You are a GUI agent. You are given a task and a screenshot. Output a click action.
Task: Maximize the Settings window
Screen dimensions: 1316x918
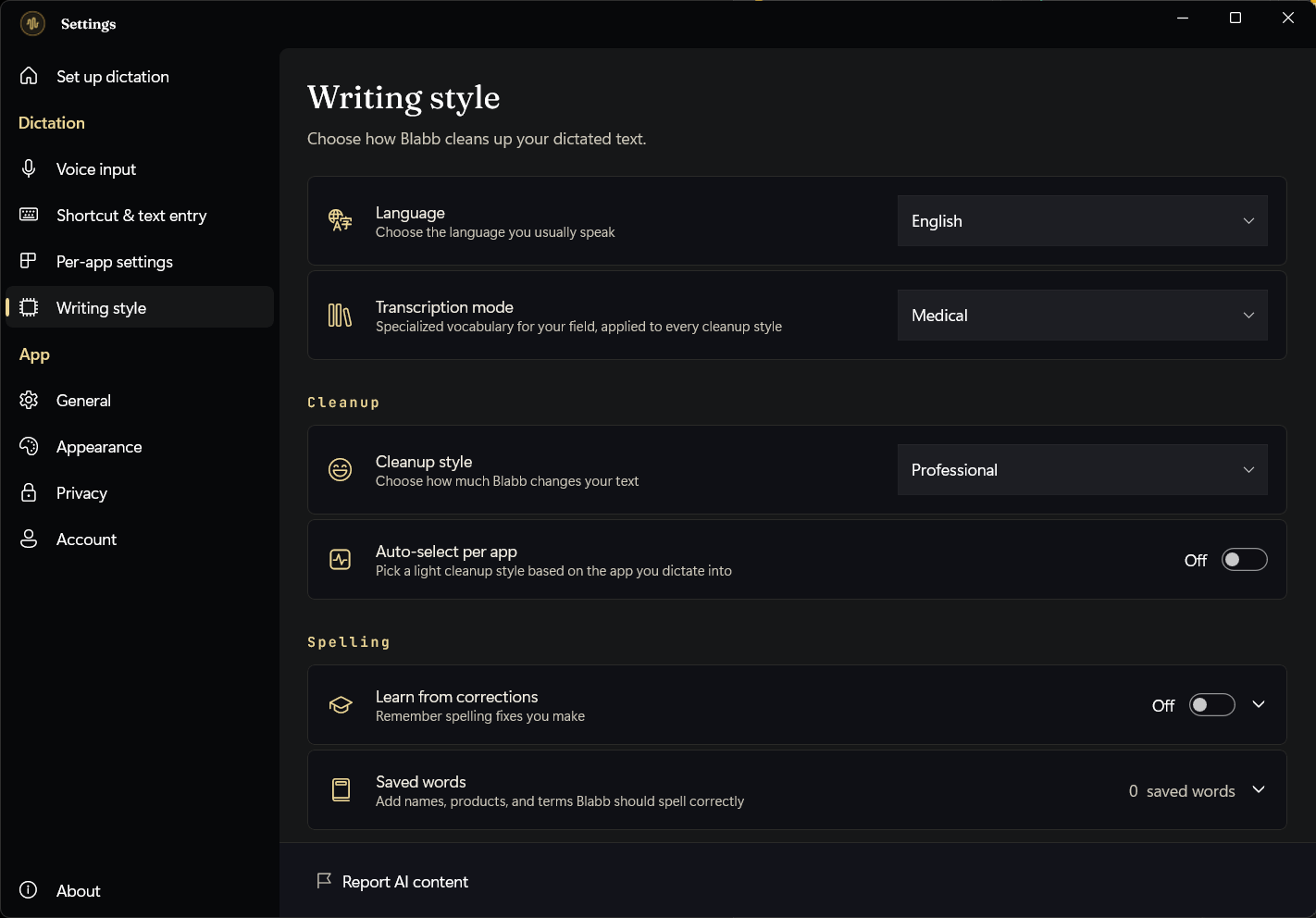pyautogui.click(x=1235, y=18)
